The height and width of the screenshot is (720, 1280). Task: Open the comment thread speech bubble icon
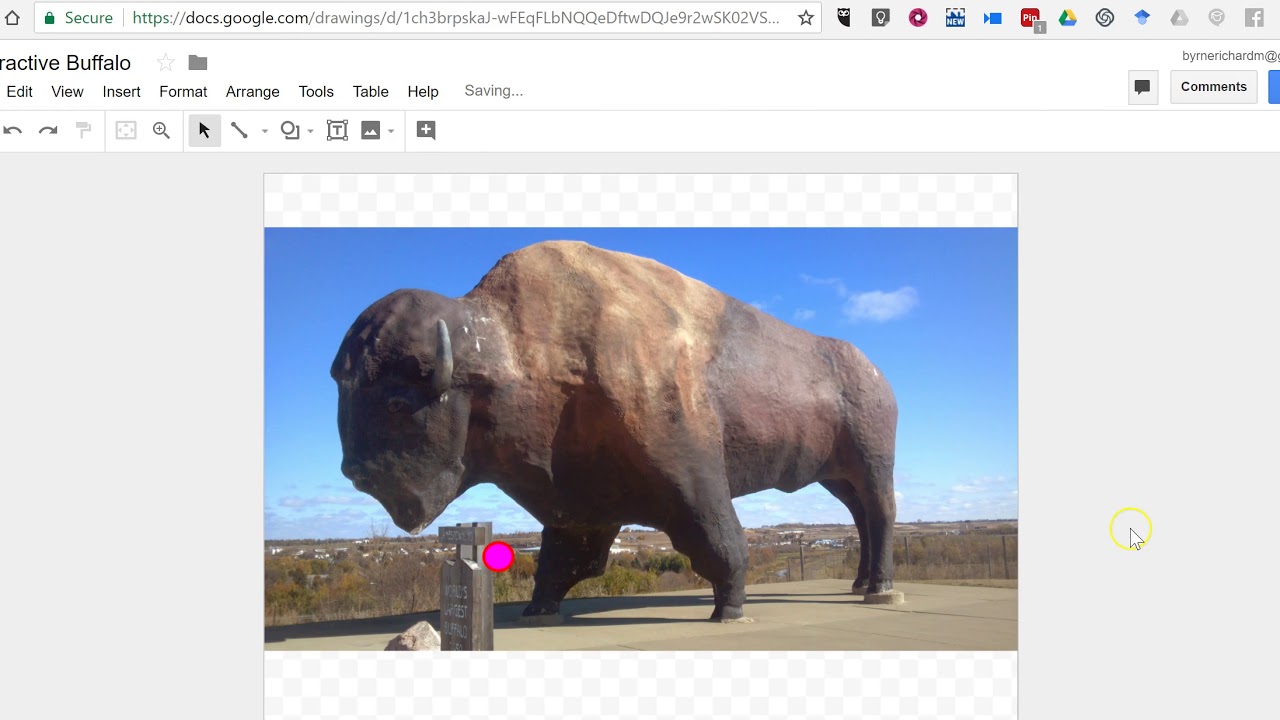coord(1142,87)
